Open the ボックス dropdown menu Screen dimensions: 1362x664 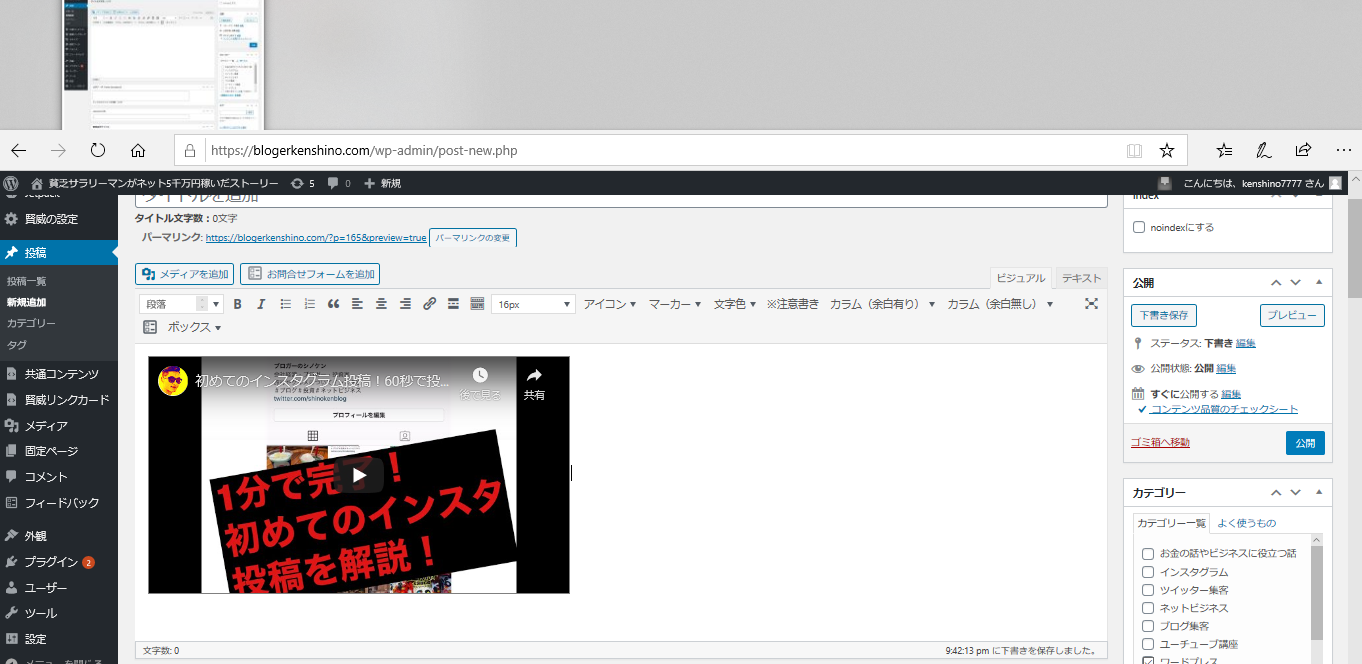coord(194,327)
